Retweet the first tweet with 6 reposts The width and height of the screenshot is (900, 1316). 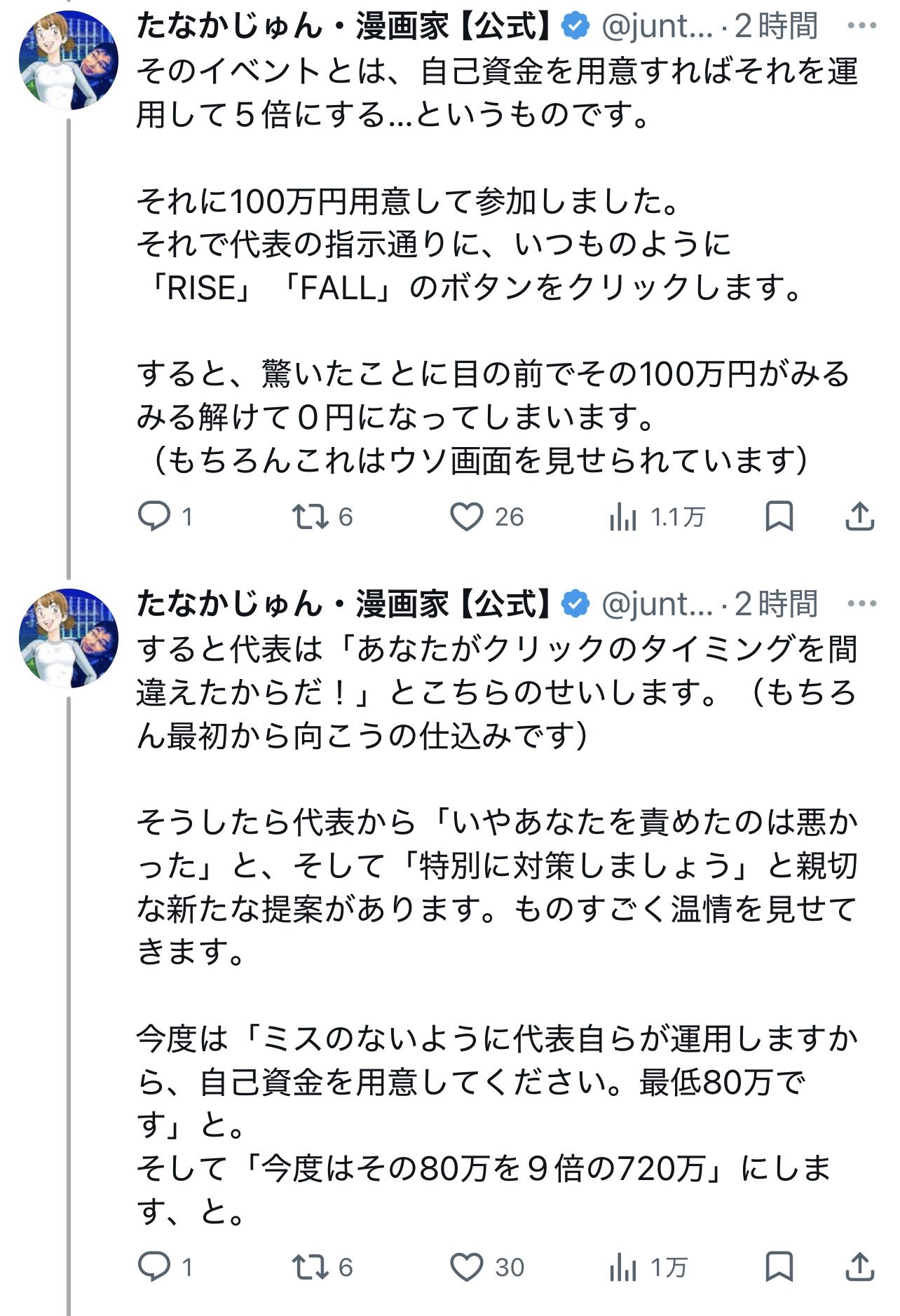pos(310,517)
